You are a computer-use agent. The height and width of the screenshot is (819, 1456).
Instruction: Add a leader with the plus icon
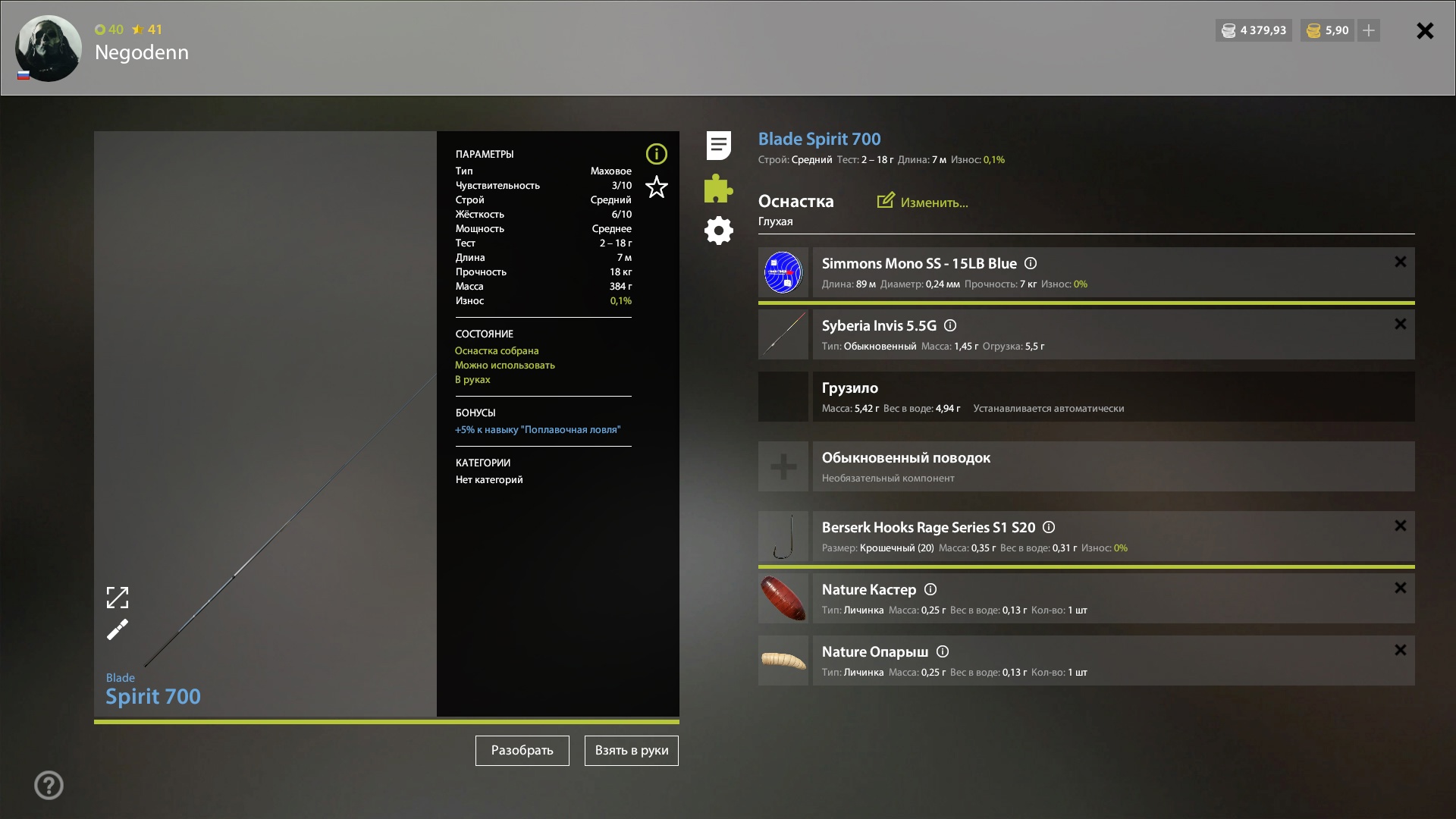click(783, 466)
